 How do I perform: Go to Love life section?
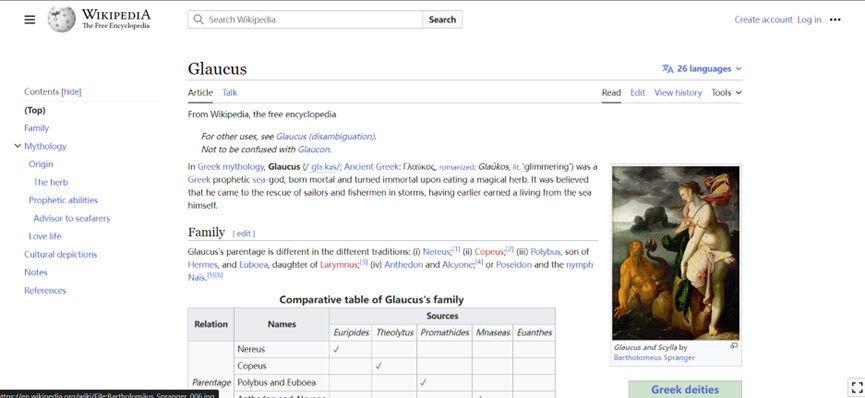click(45, 236)
